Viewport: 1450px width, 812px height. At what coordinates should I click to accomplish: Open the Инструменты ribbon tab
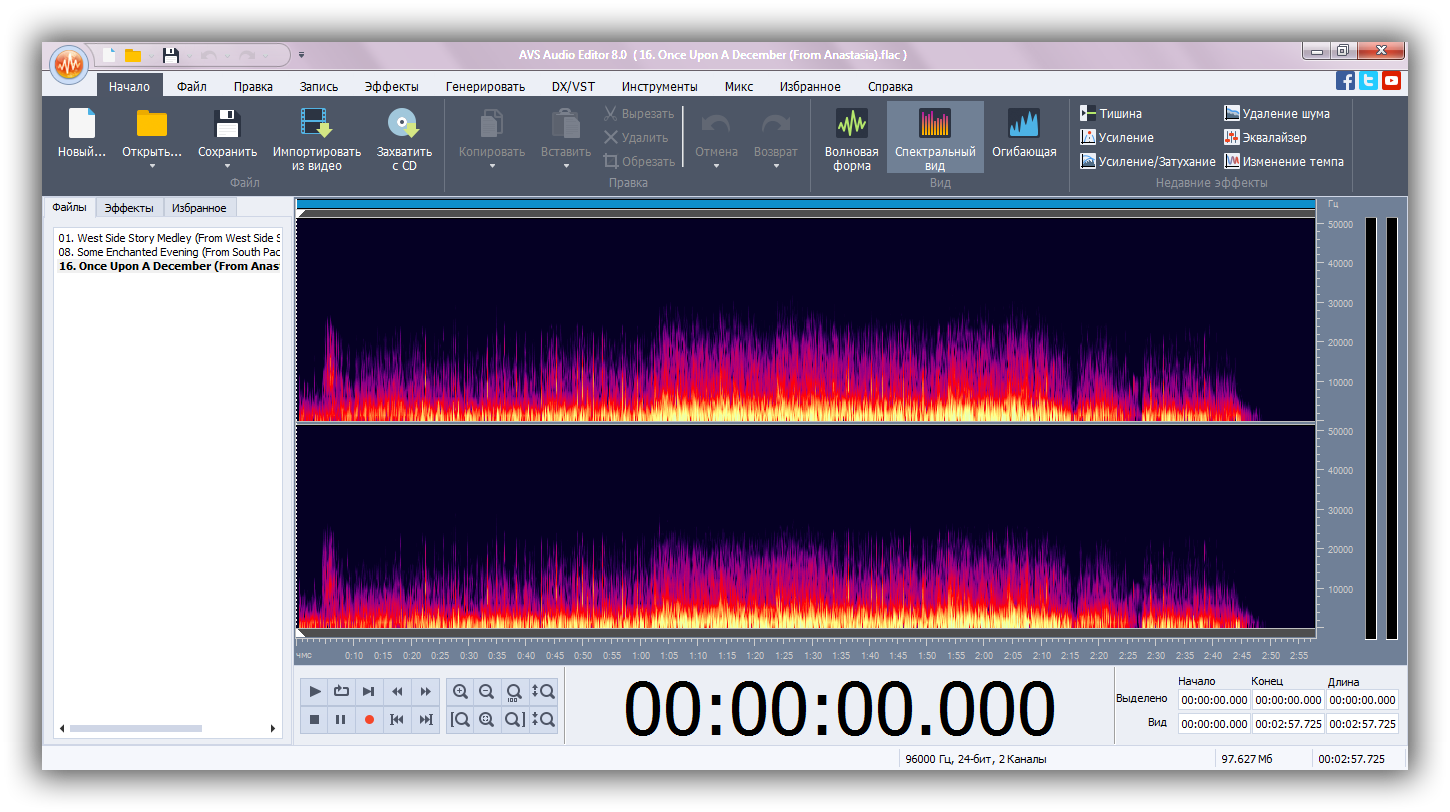tap(659, 87)
